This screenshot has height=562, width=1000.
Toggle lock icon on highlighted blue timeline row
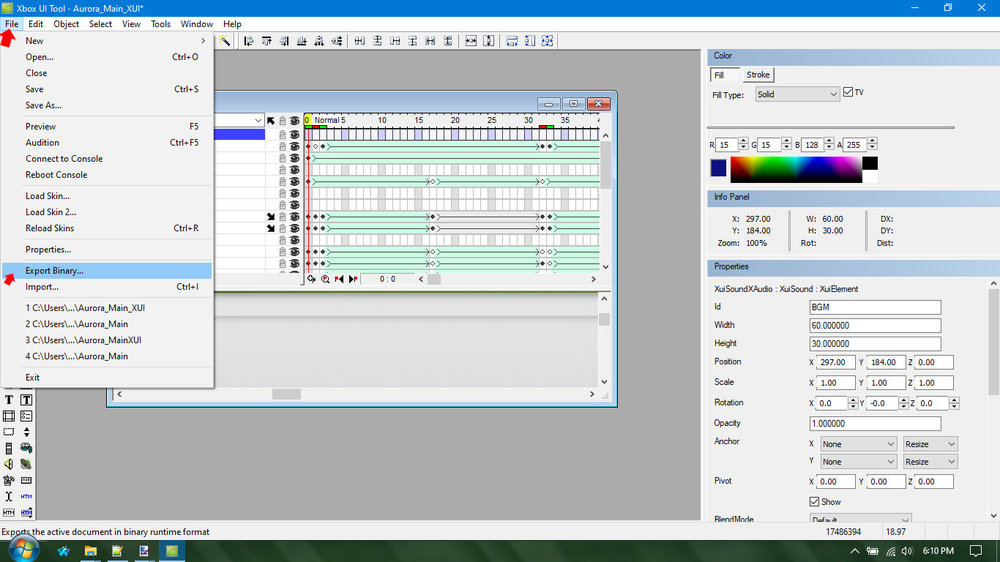(283, 135)
